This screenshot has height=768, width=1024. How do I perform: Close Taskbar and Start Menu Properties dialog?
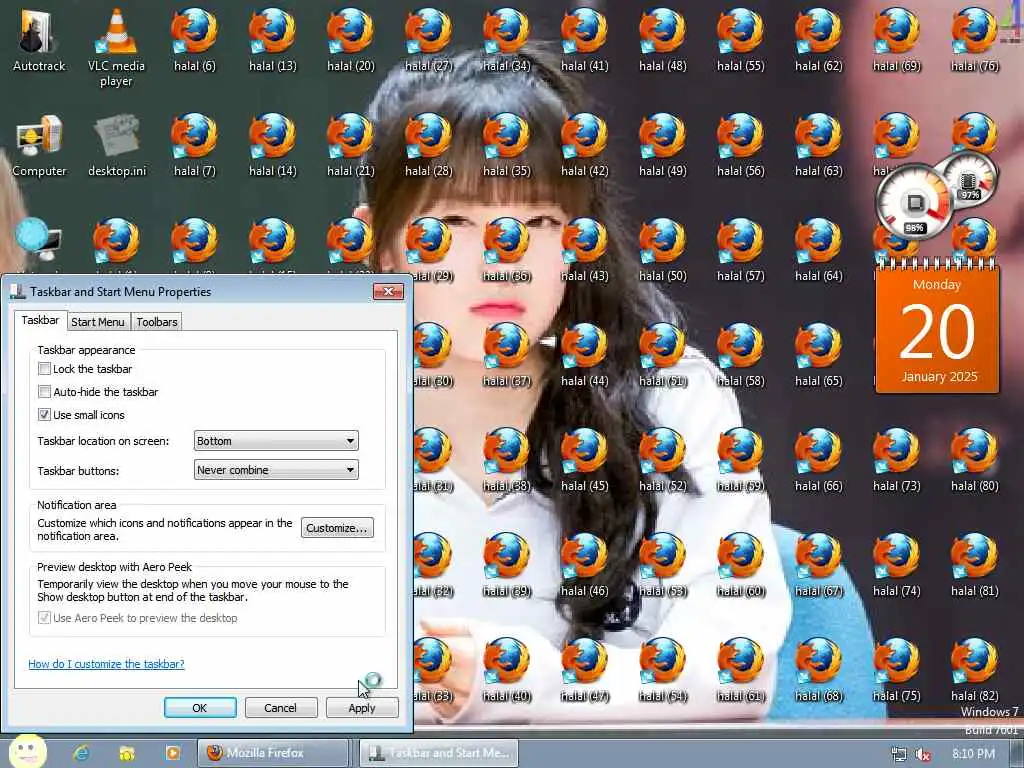[388, 291]
